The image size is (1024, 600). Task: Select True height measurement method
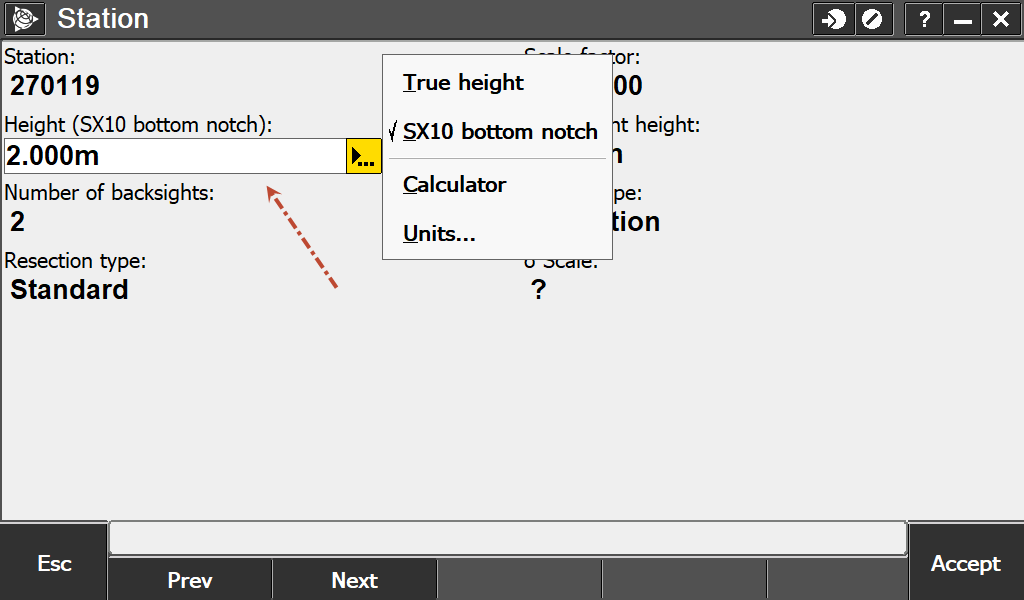click(463, 83)
